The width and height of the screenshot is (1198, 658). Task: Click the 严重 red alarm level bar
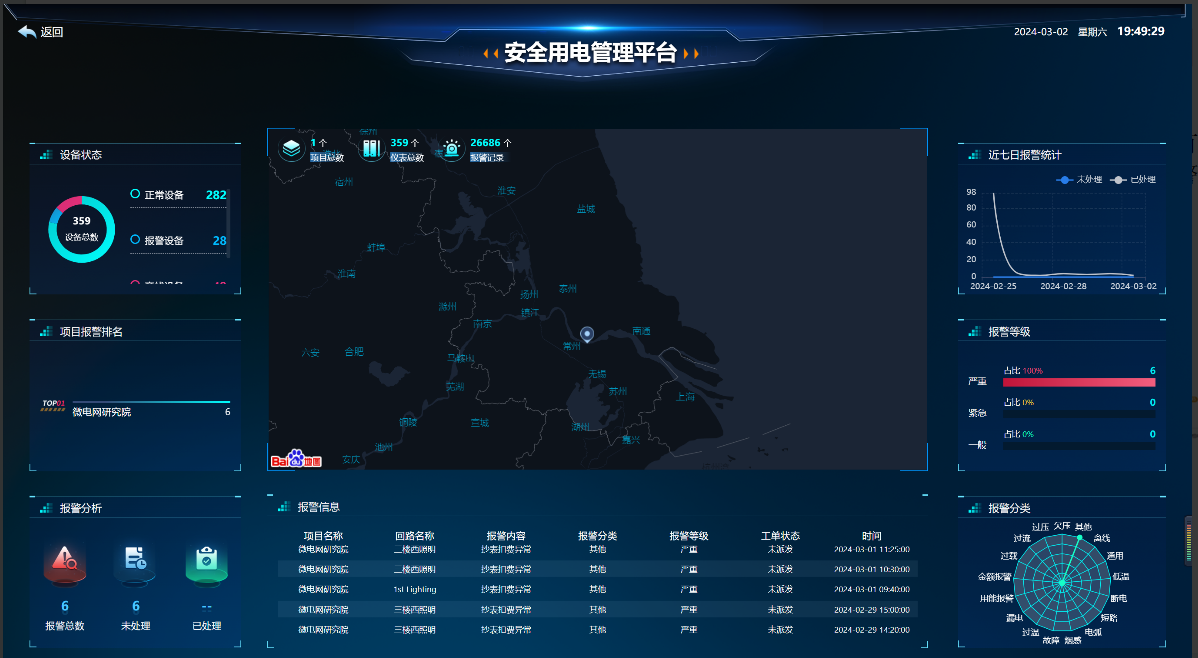tap(1078, 382)
